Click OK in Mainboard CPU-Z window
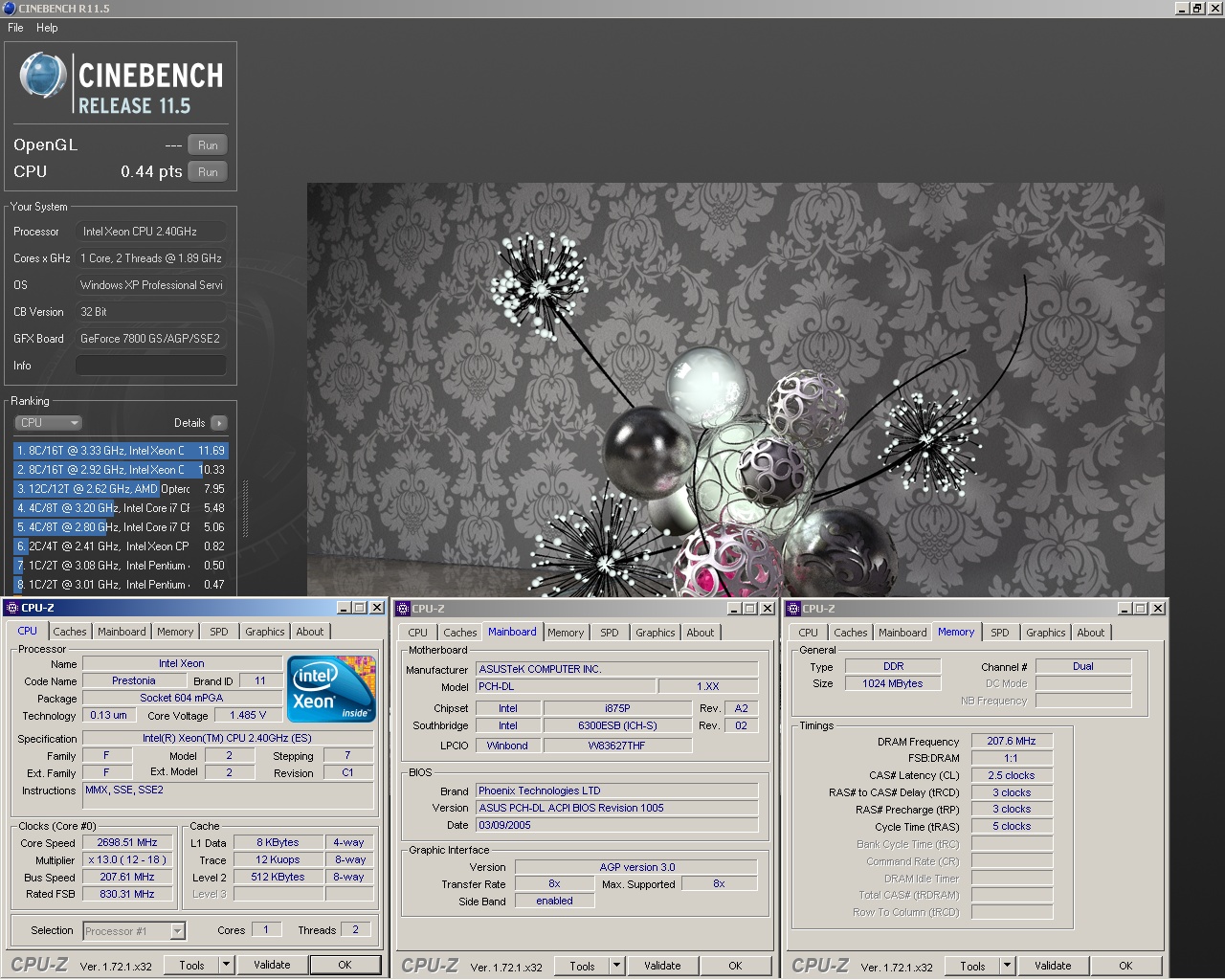This screenshot has height=980, width=1225. click(x=735, y=966)
